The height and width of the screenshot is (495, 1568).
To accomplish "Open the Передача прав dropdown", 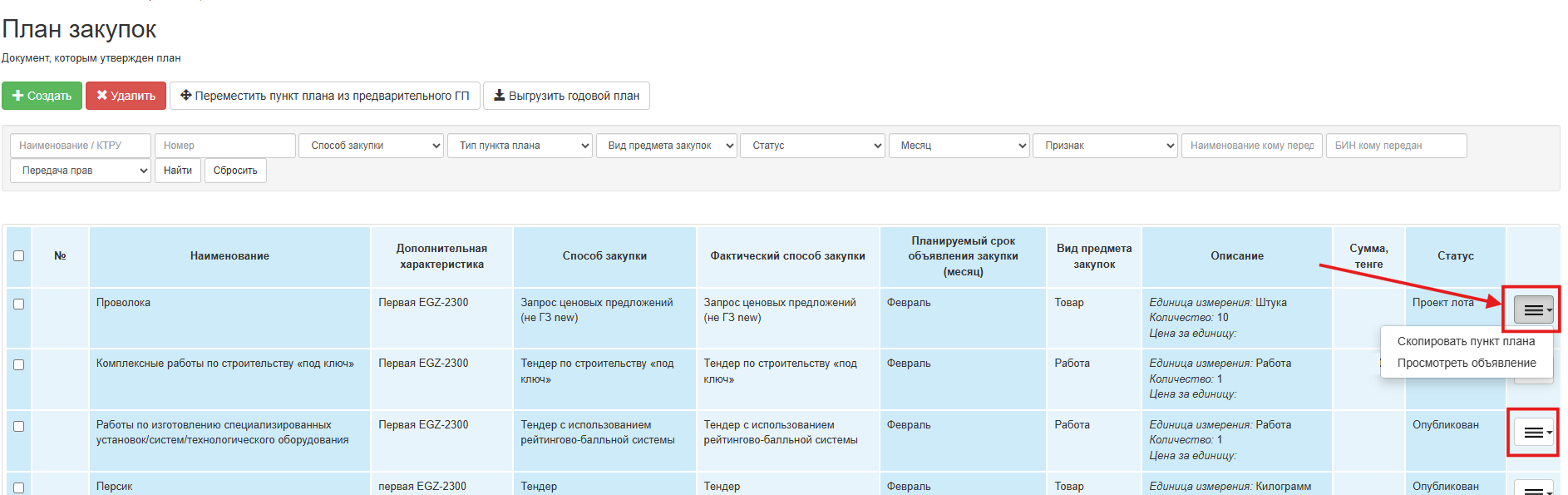I will point(81,171).
